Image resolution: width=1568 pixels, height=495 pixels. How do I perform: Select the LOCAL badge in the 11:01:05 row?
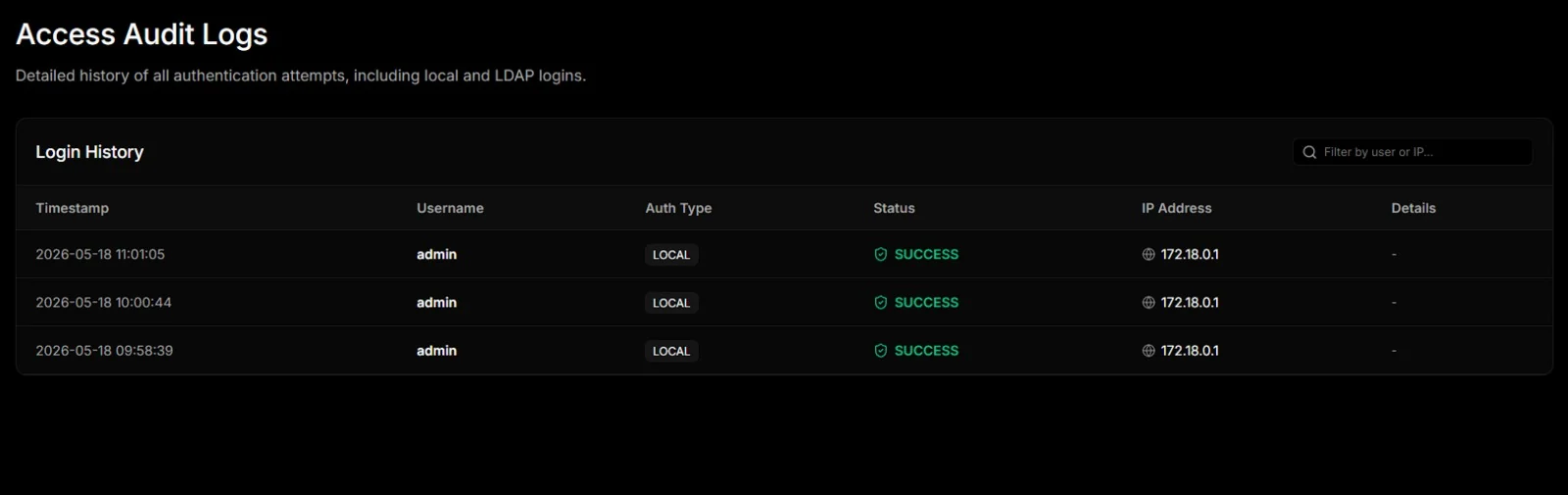671,255
